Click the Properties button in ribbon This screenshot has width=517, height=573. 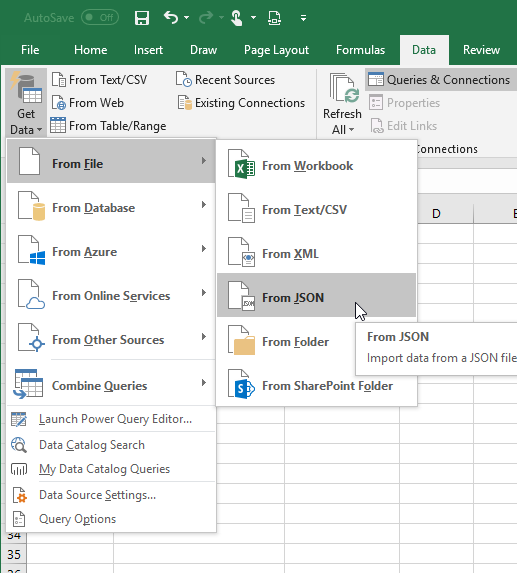[x=405, y=103]
